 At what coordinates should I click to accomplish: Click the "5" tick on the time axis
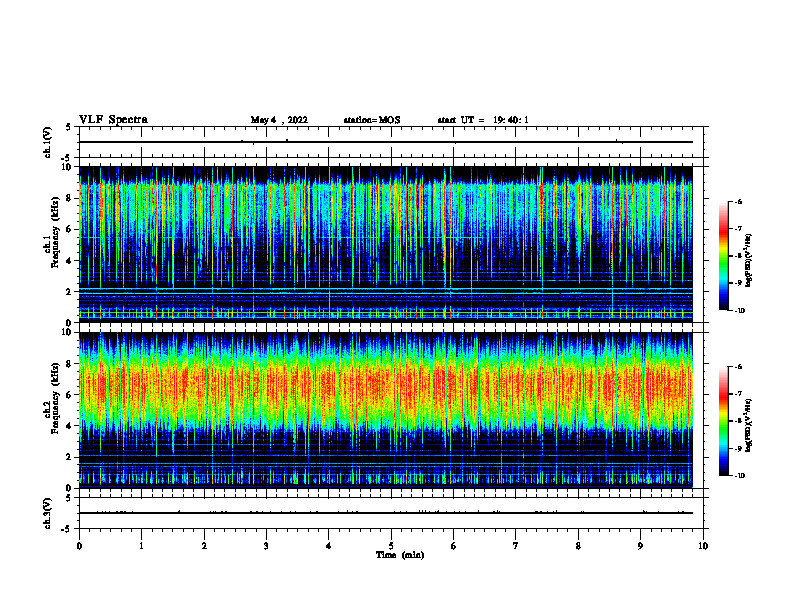point(391,546)
